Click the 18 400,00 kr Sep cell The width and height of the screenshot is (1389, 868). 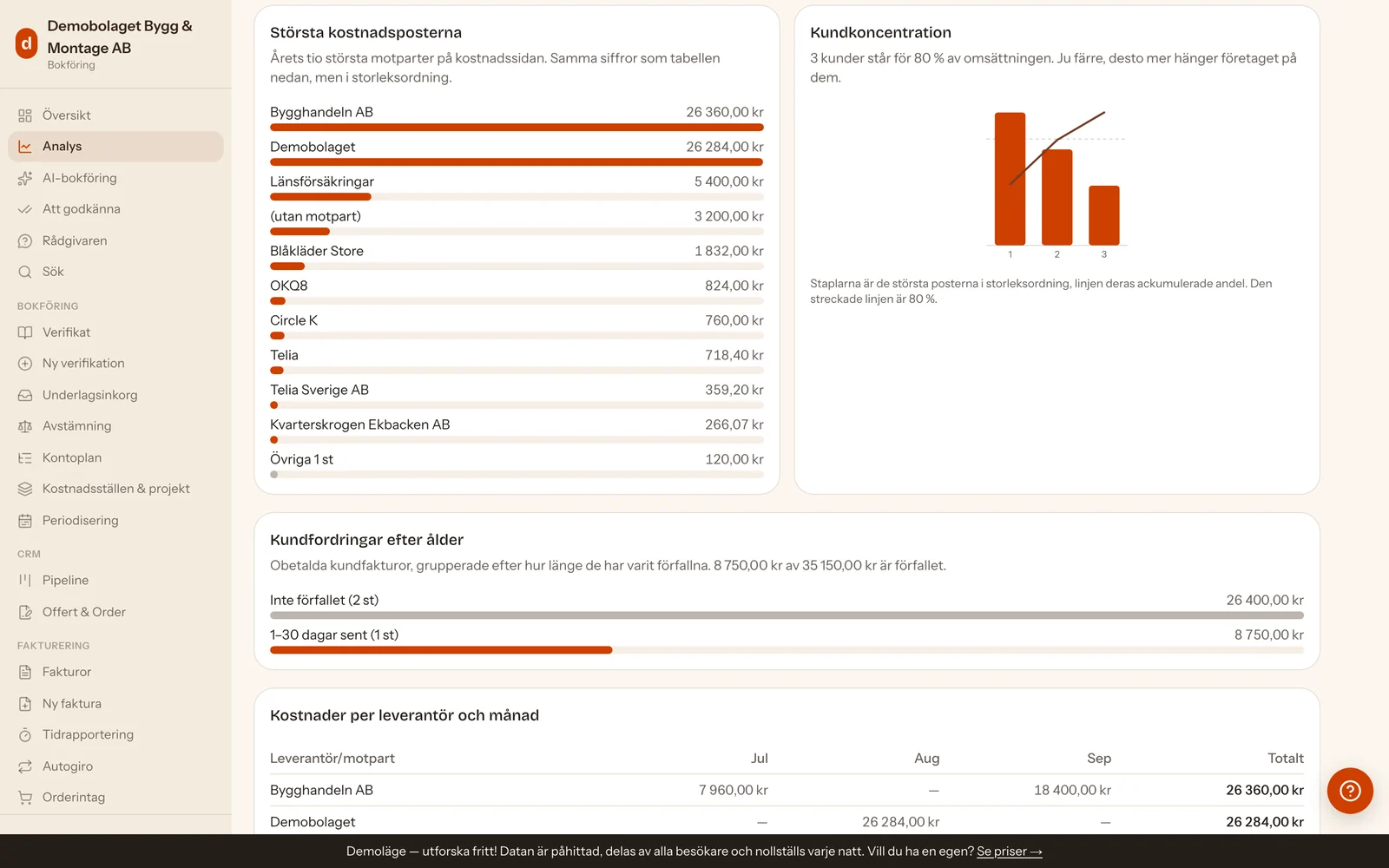[1072, 791]
